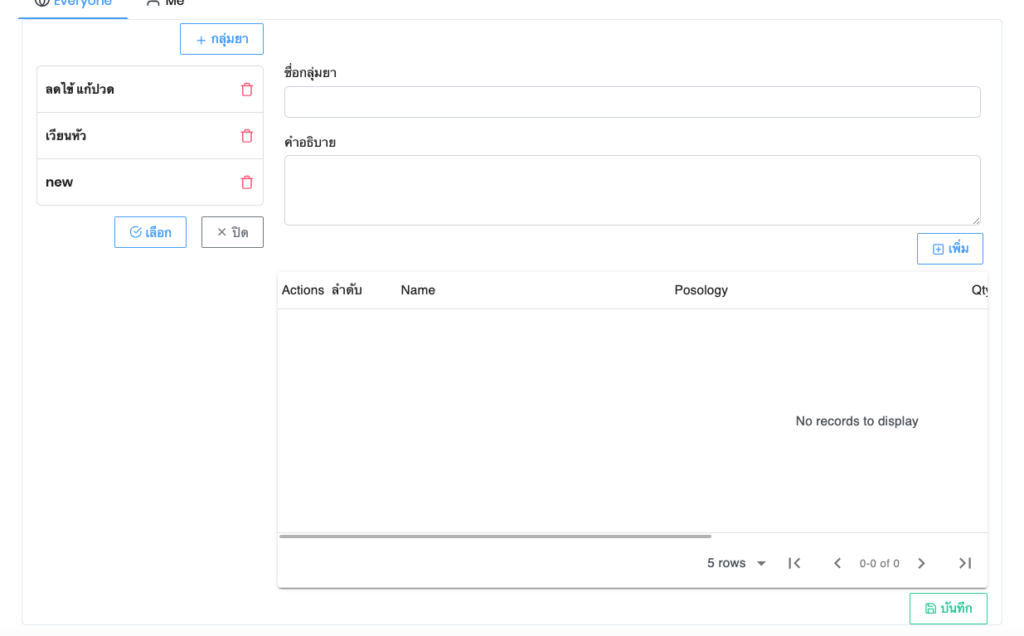The height and width of the screenshot is (636, 1024).
Task: Switch to the Me tab
Action: point(165,3)
